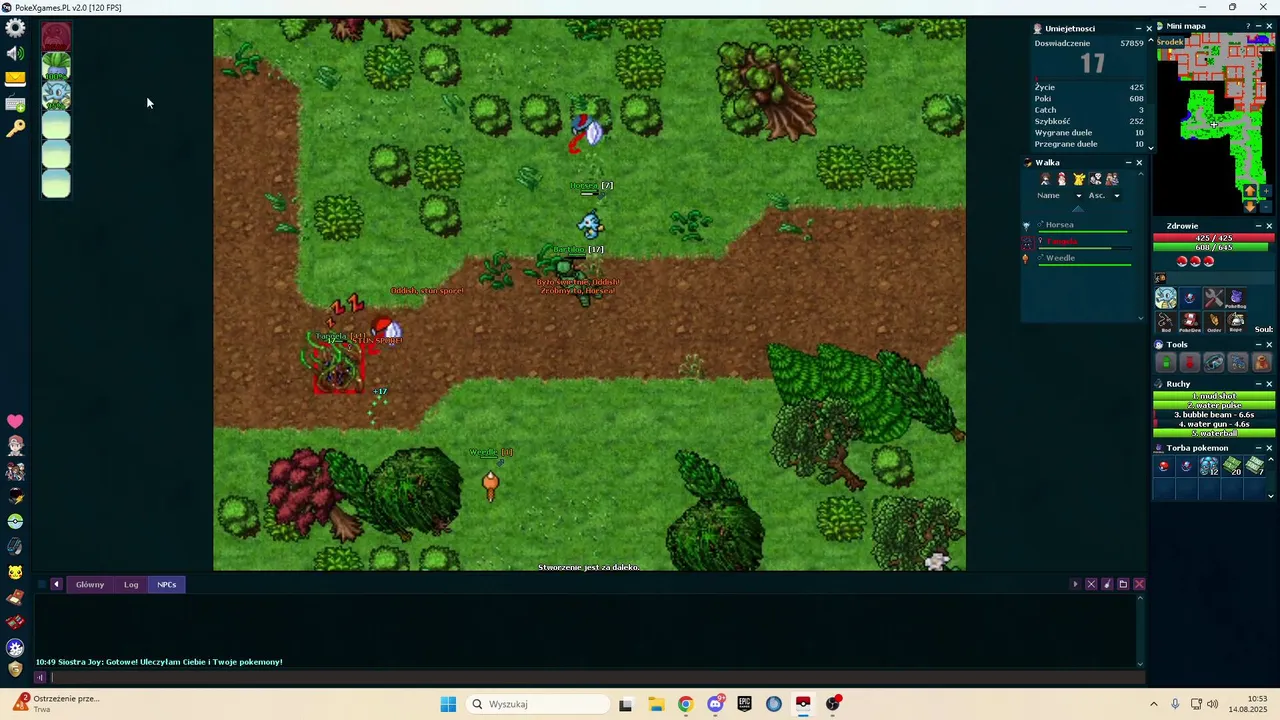Click the Rod equipment slot
The width and height of the screenshot is (1280, 720).
(1166, 322)
